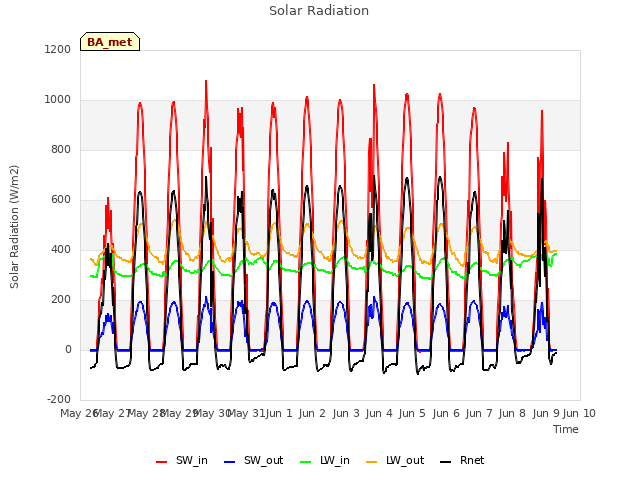Click the 400 y-axis tick label

pos(61,249)
